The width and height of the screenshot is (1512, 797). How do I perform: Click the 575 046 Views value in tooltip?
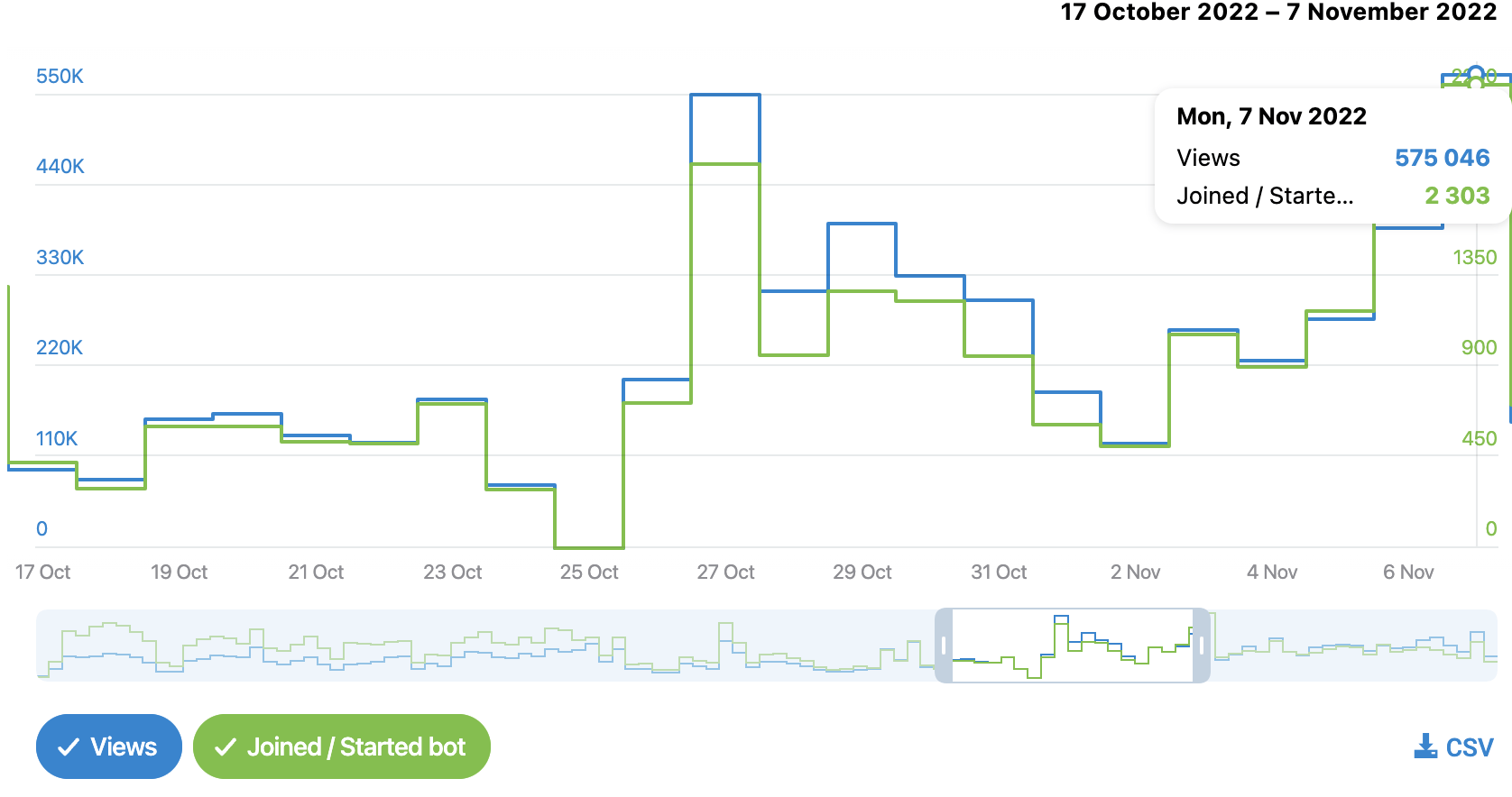1442,158
